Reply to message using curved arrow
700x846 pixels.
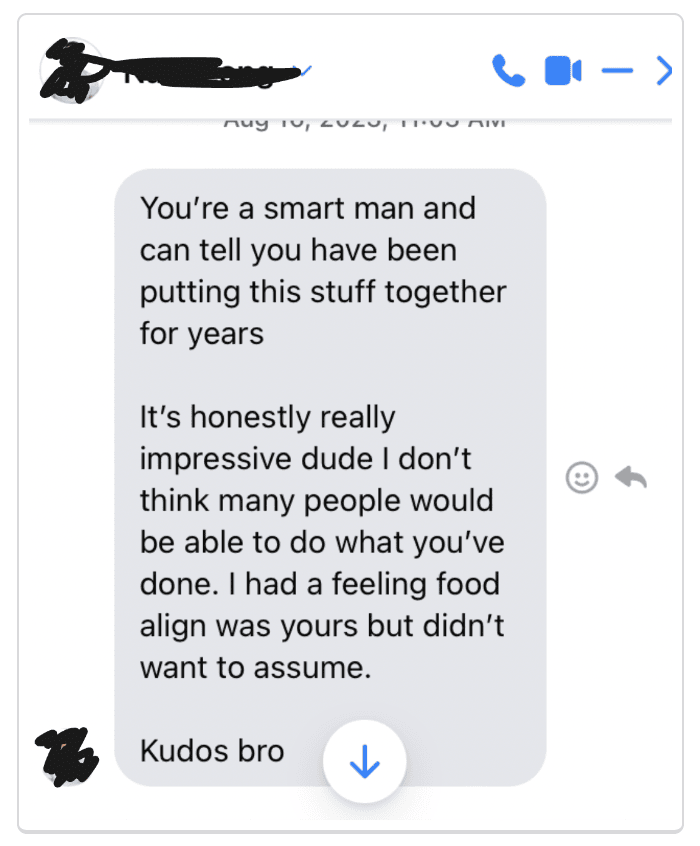(630, 477)
